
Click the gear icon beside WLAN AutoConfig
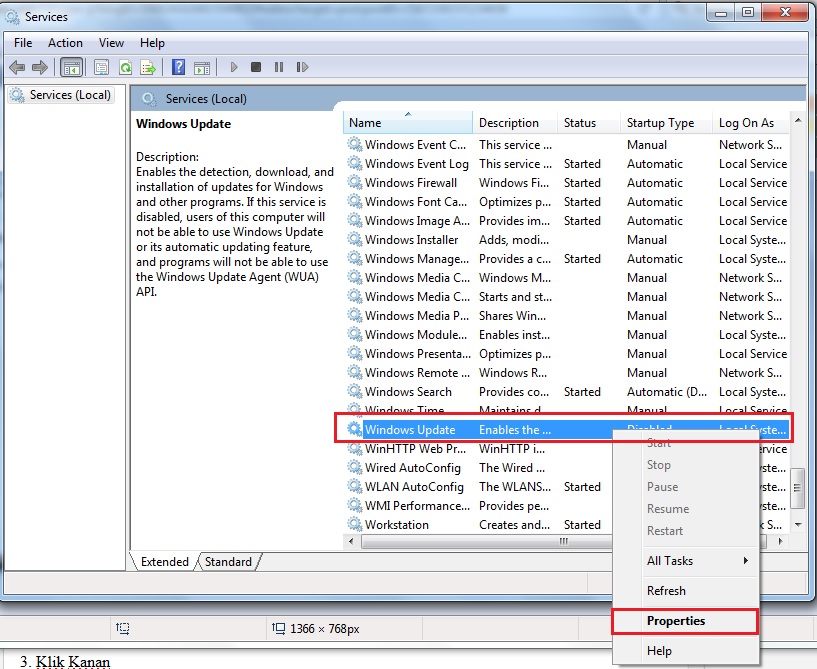click(x=355, y=486)
